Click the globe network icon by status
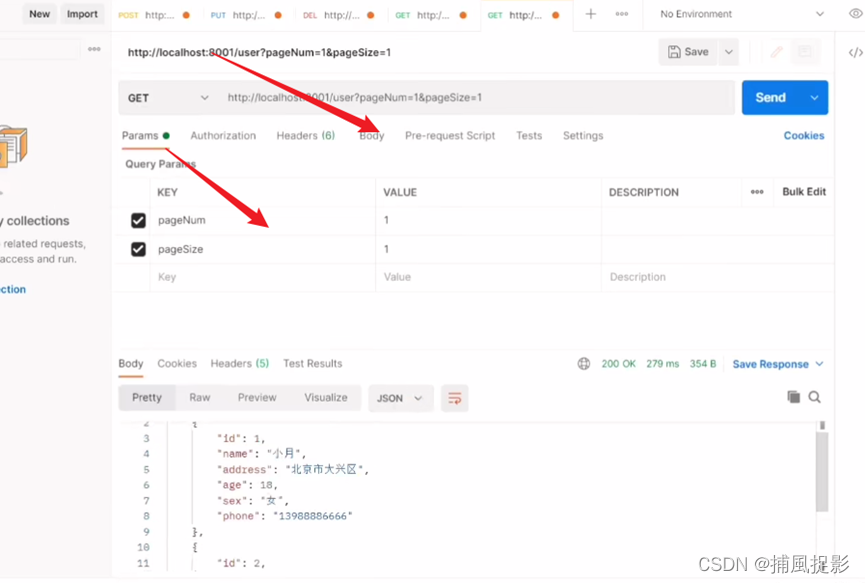 coord(584,364)
